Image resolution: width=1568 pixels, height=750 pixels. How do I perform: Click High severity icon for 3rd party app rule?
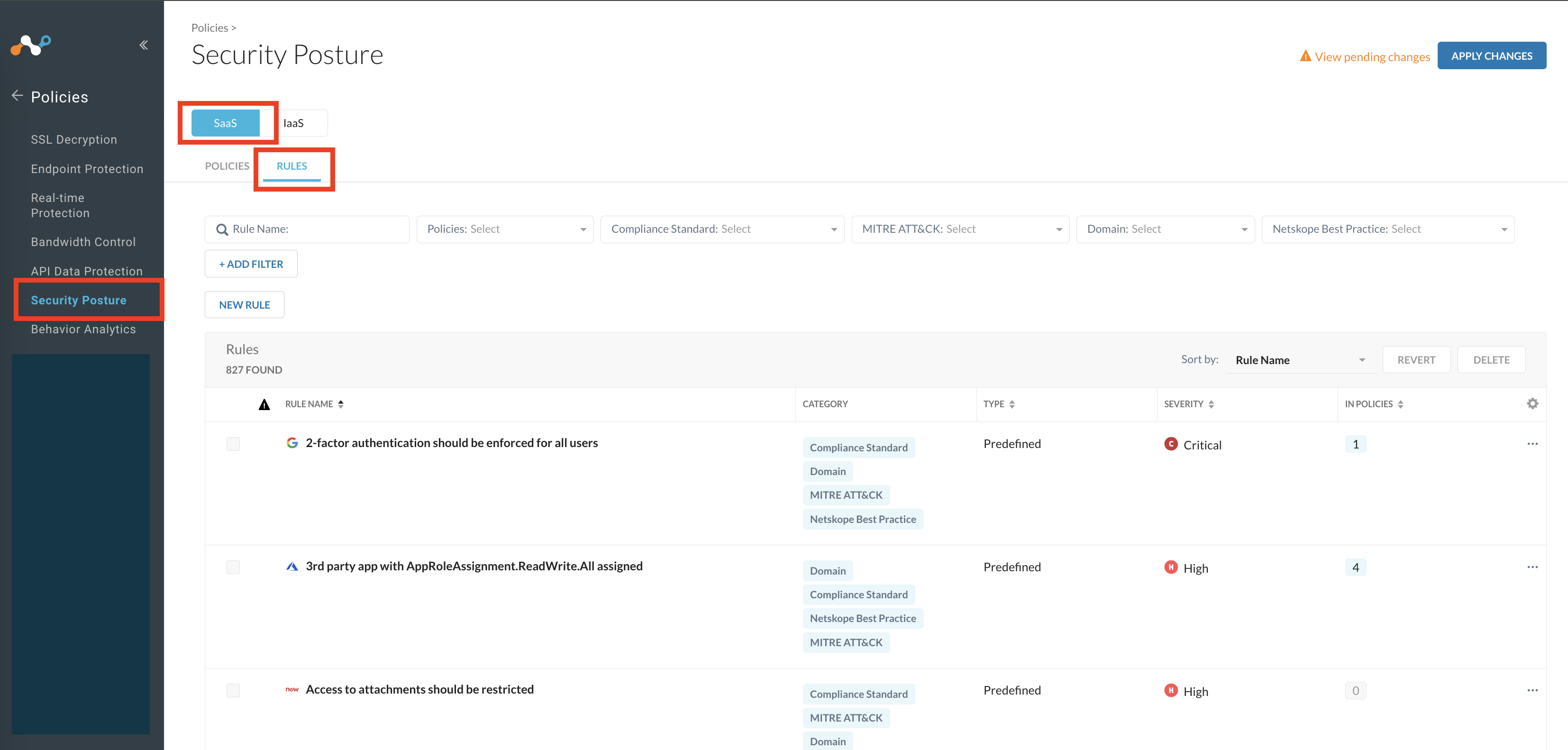tap(1170, 567)
